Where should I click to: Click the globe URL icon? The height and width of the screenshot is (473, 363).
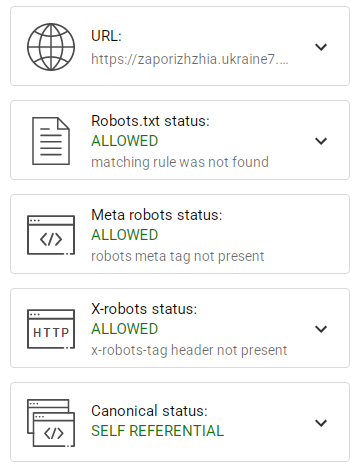pyautogui.click(x=51, y=47)
